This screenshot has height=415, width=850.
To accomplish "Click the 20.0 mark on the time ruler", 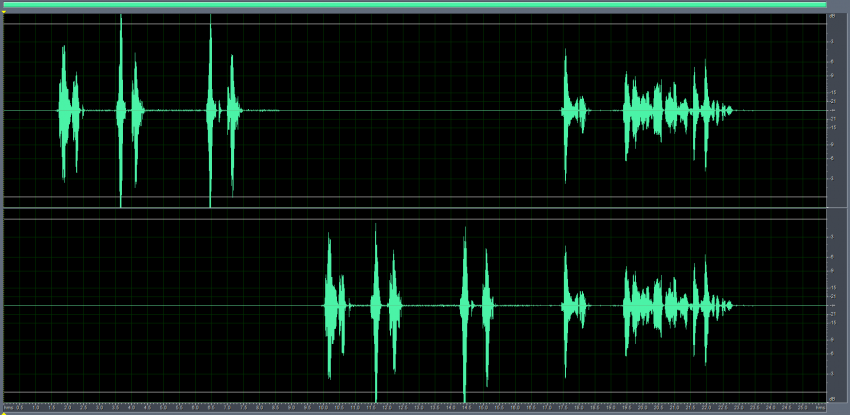I will coord(641,408).
